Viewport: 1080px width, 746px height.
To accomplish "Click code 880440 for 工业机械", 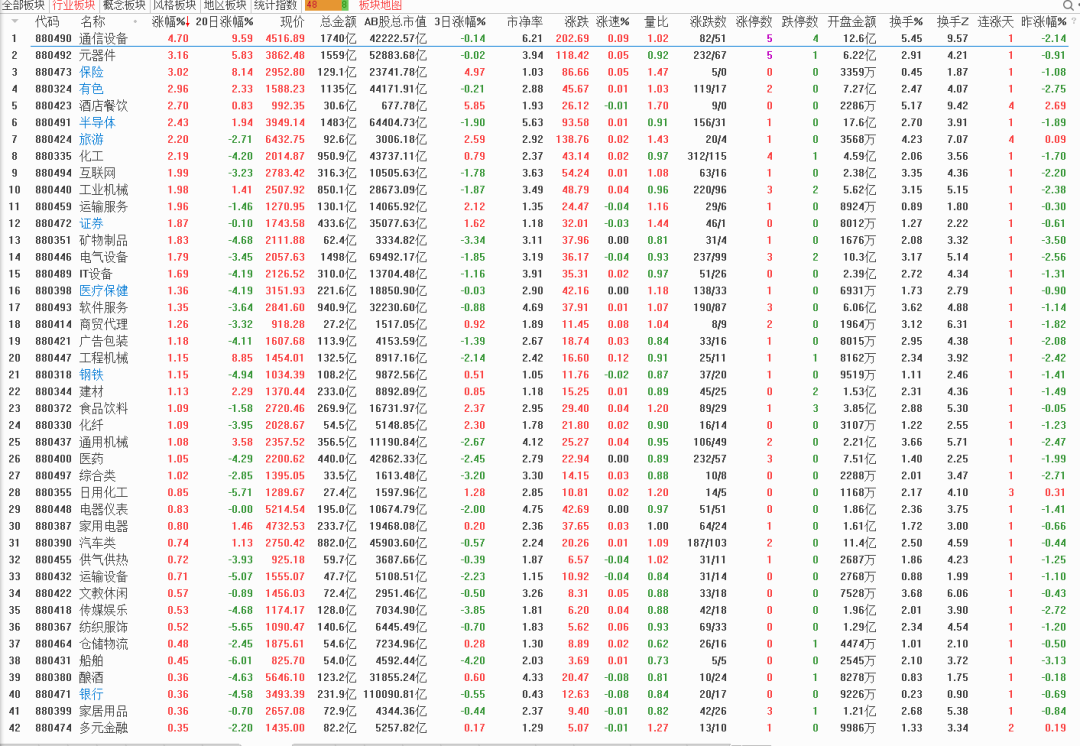I will [x=53, y=189].
